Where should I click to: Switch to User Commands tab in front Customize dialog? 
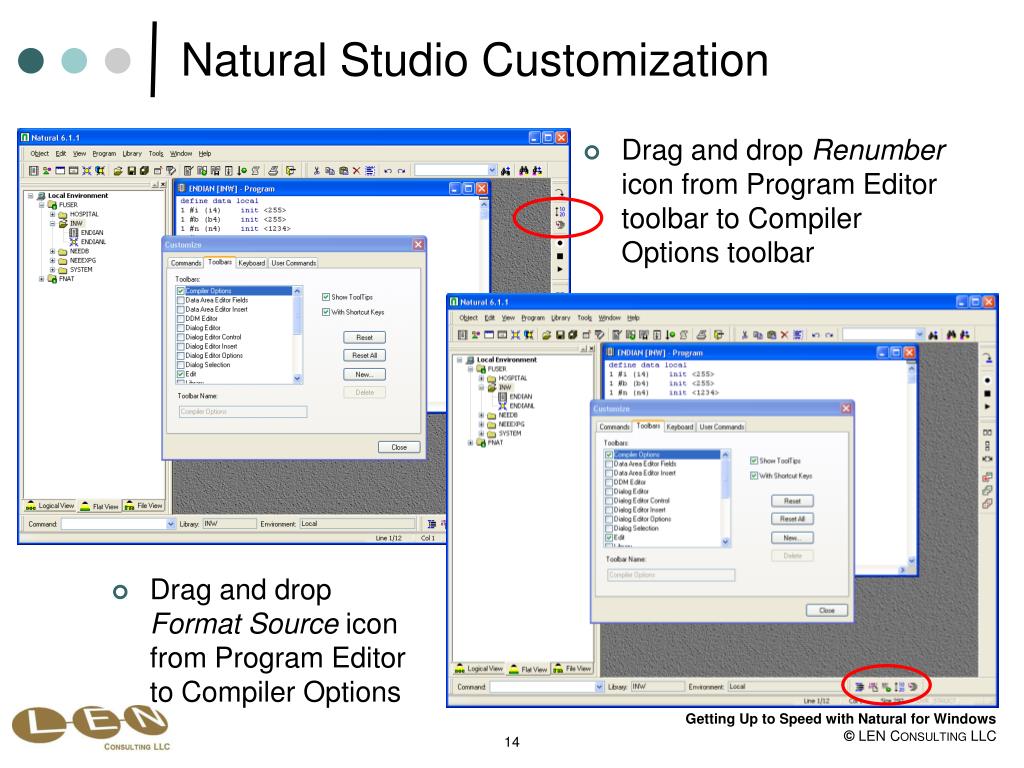point(722,427)
